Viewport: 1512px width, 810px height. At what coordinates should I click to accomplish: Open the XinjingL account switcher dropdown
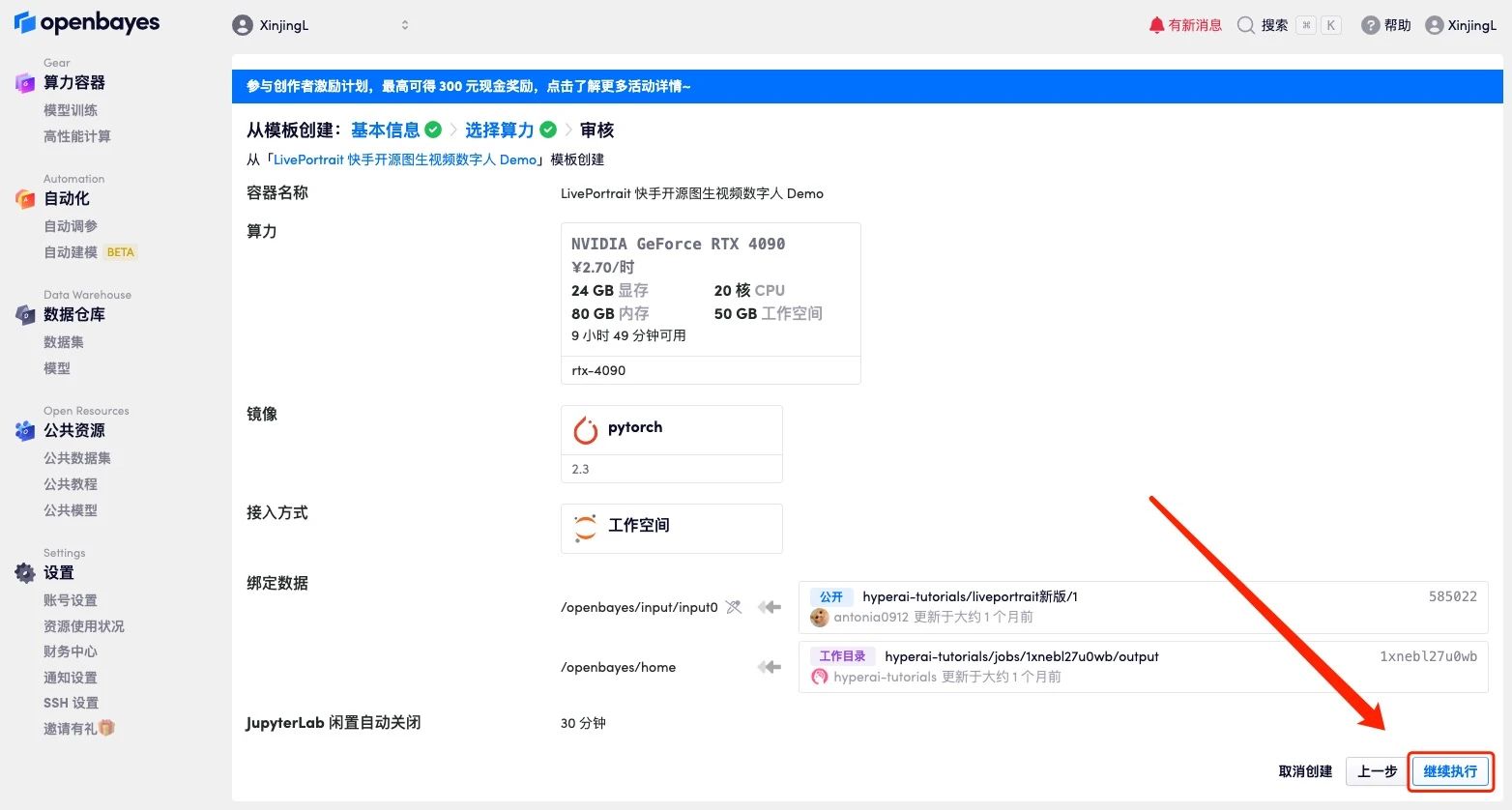(x=321, y=25)
